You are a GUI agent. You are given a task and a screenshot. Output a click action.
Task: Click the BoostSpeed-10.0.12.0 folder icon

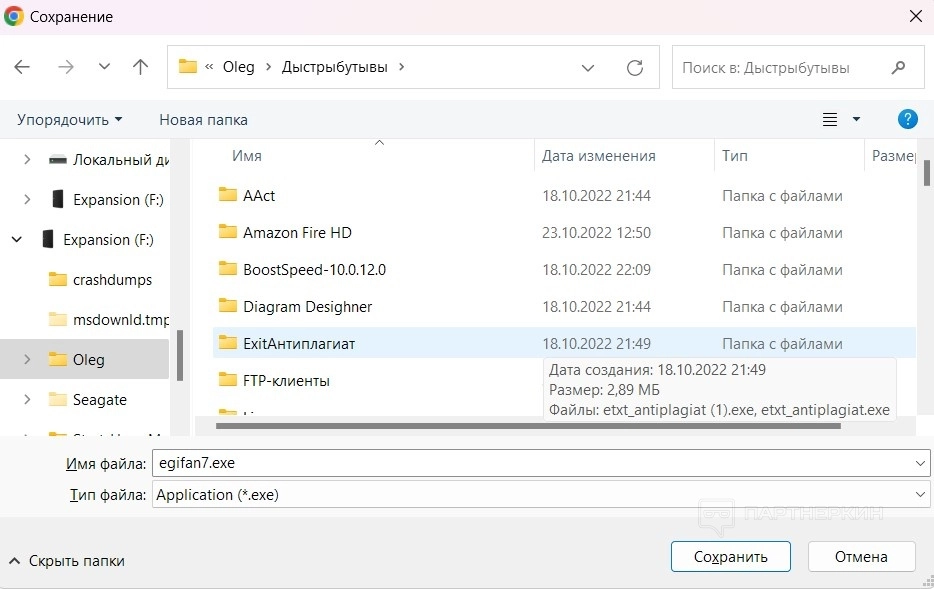227,269
